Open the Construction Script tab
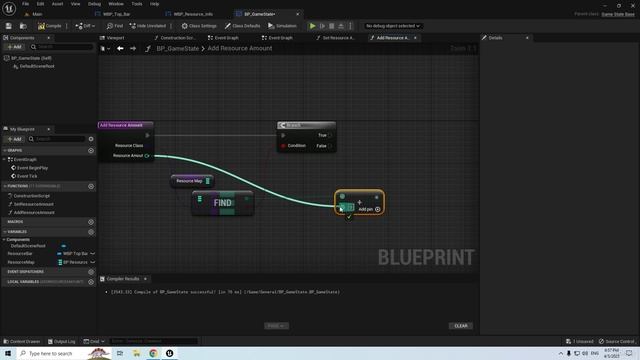640x360 pixels. click(x=177, y=38)
